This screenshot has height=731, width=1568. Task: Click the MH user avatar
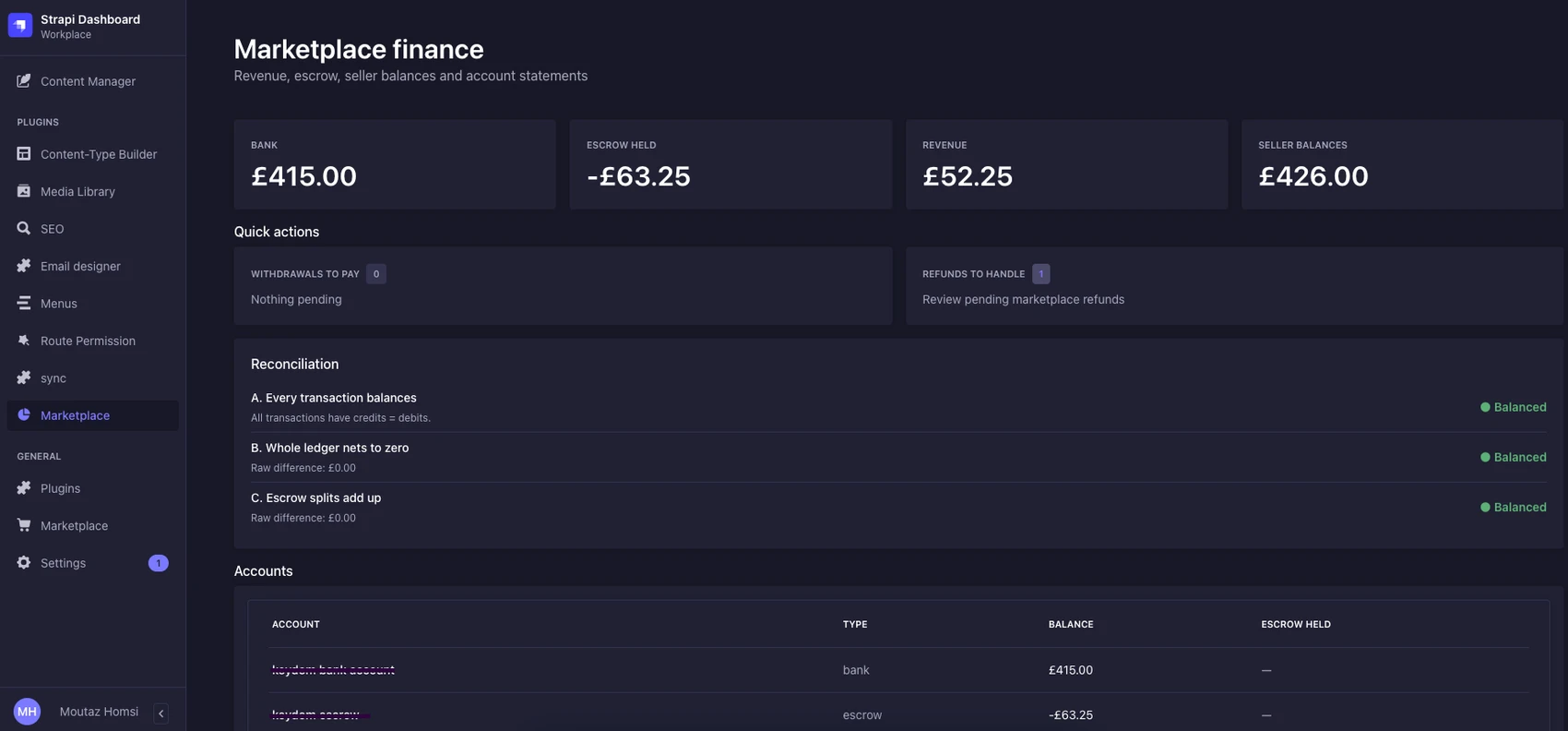(x=27, y=712)
